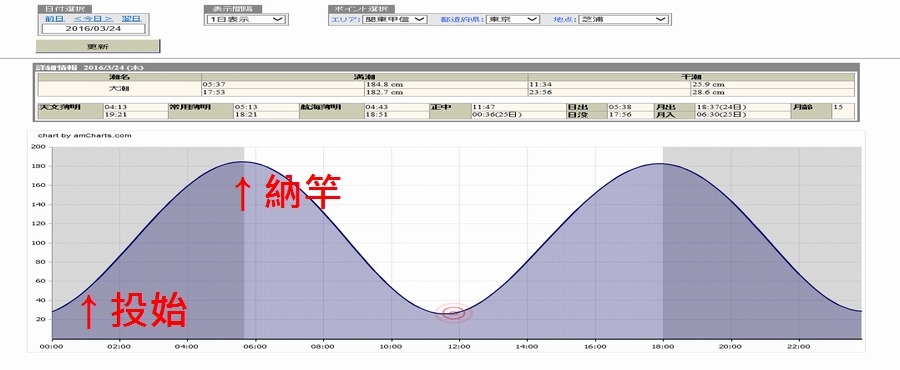900x370 pixels.
Task: Click the red 投始 arrow annotation
Action: point(133,310)
